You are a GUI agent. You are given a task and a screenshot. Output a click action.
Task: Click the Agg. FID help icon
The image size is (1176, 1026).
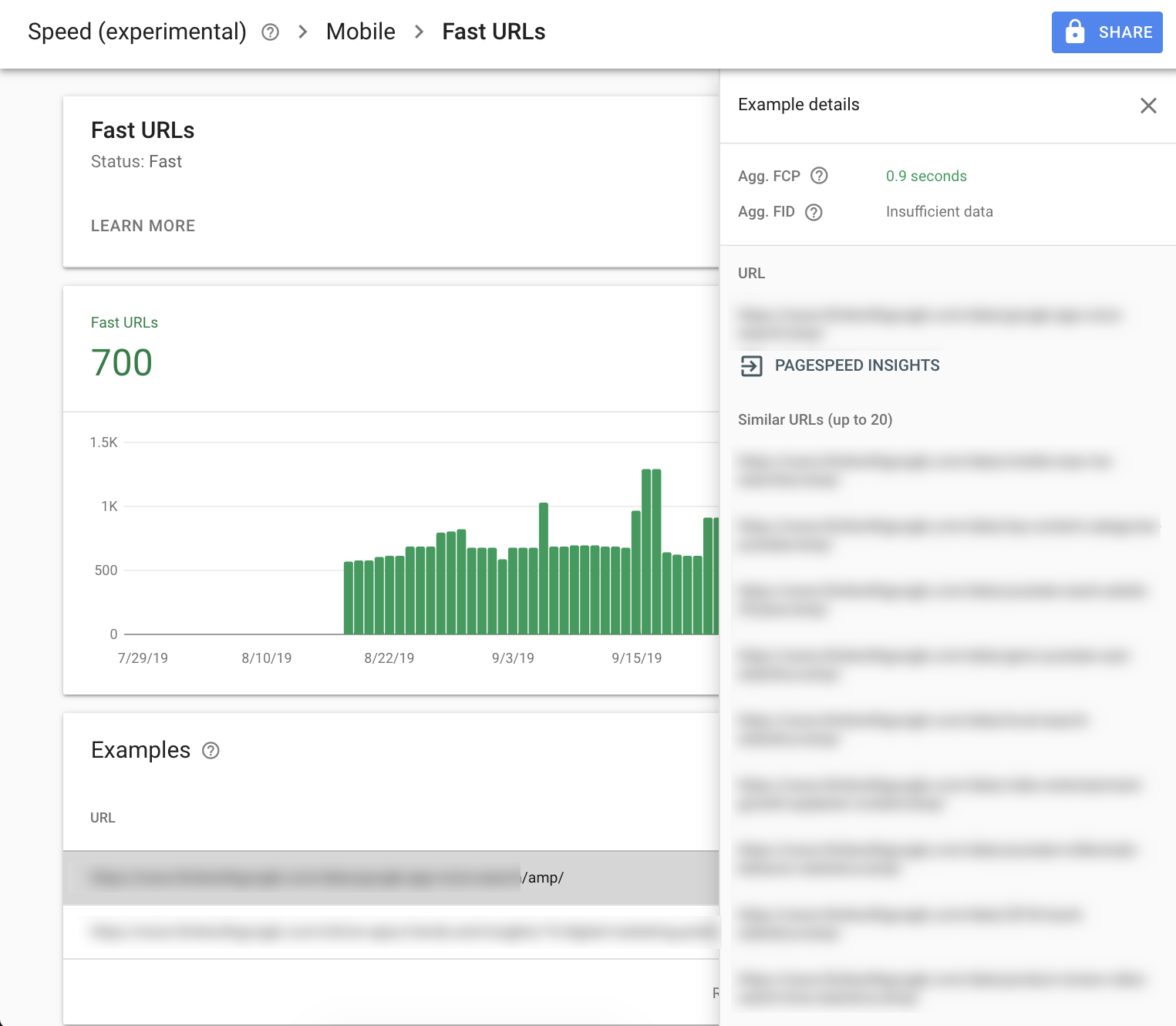point(814,212)
